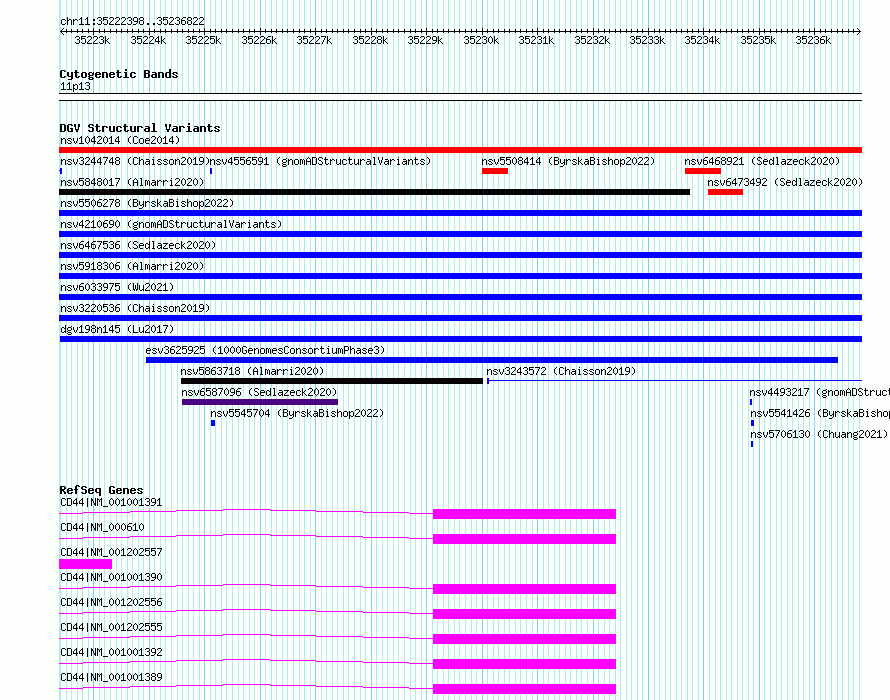Viewport: 890px width, 700px height.
Task: Click the blue nsv3220536 variant bar
Action: (460, 318)
